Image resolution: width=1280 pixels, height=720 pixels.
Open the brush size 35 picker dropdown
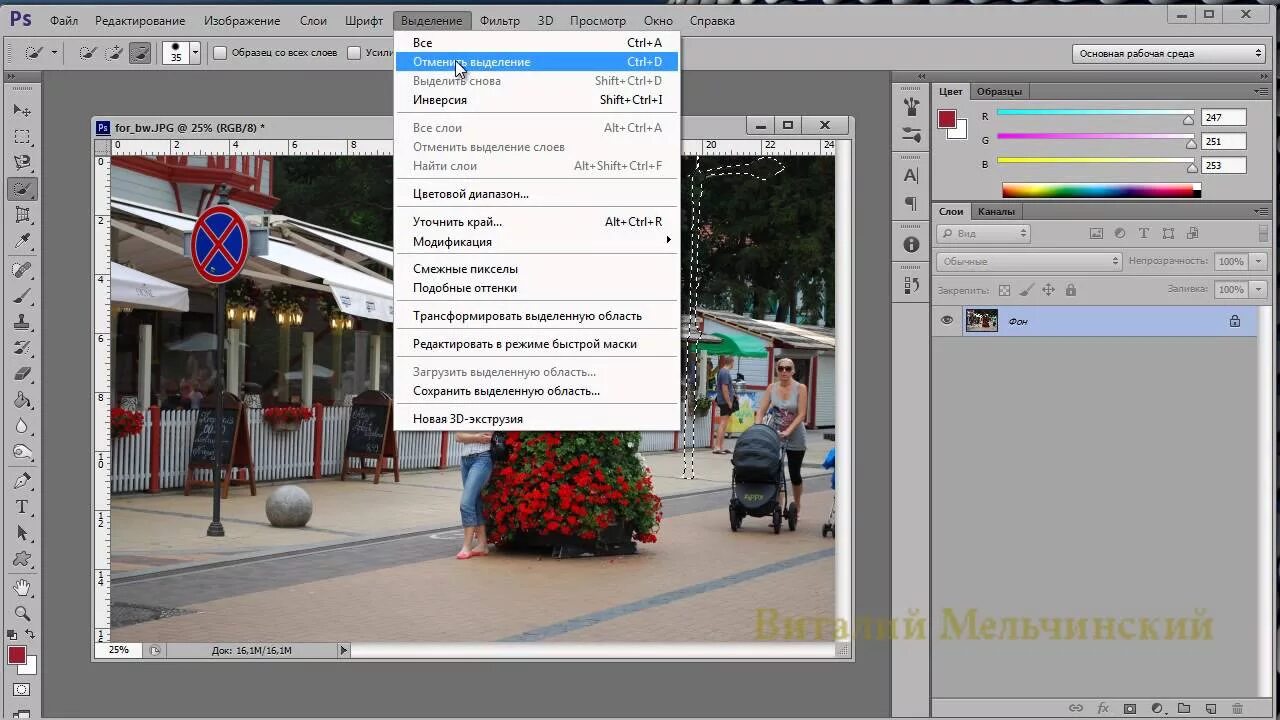pyautogui.click(x=194, y=53)
